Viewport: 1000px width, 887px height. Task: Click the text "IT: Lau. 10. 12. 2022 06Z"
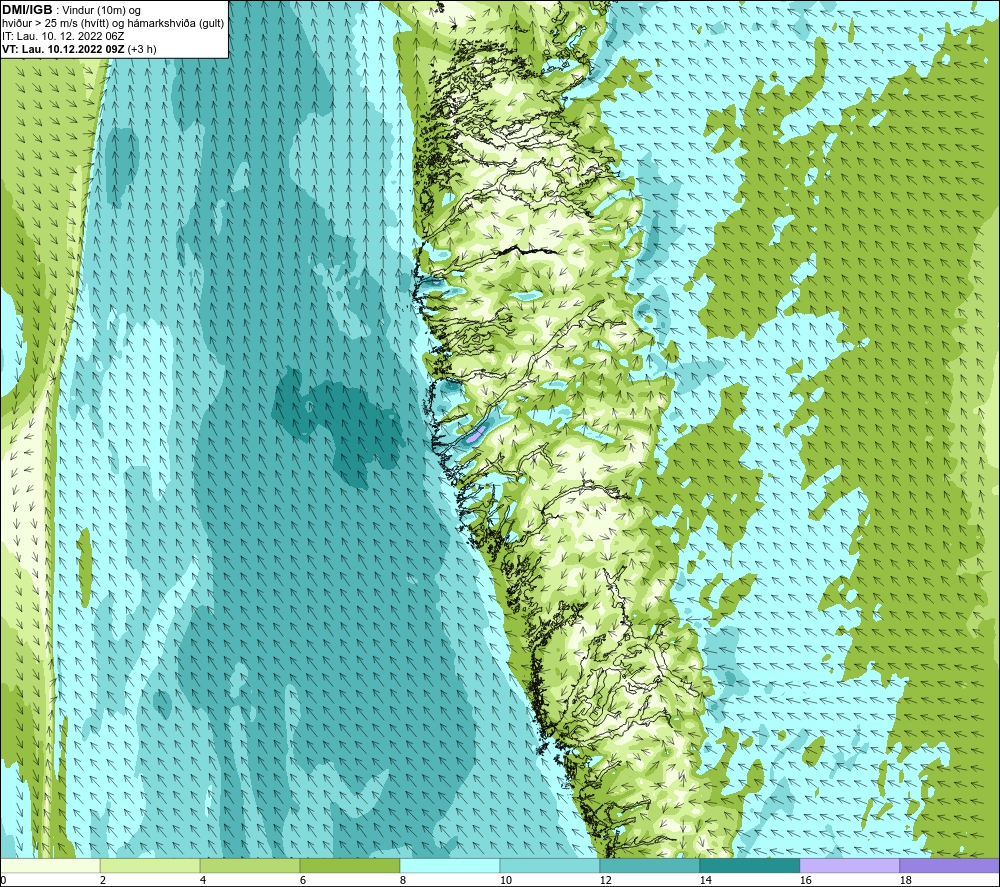tap(63, 36)
